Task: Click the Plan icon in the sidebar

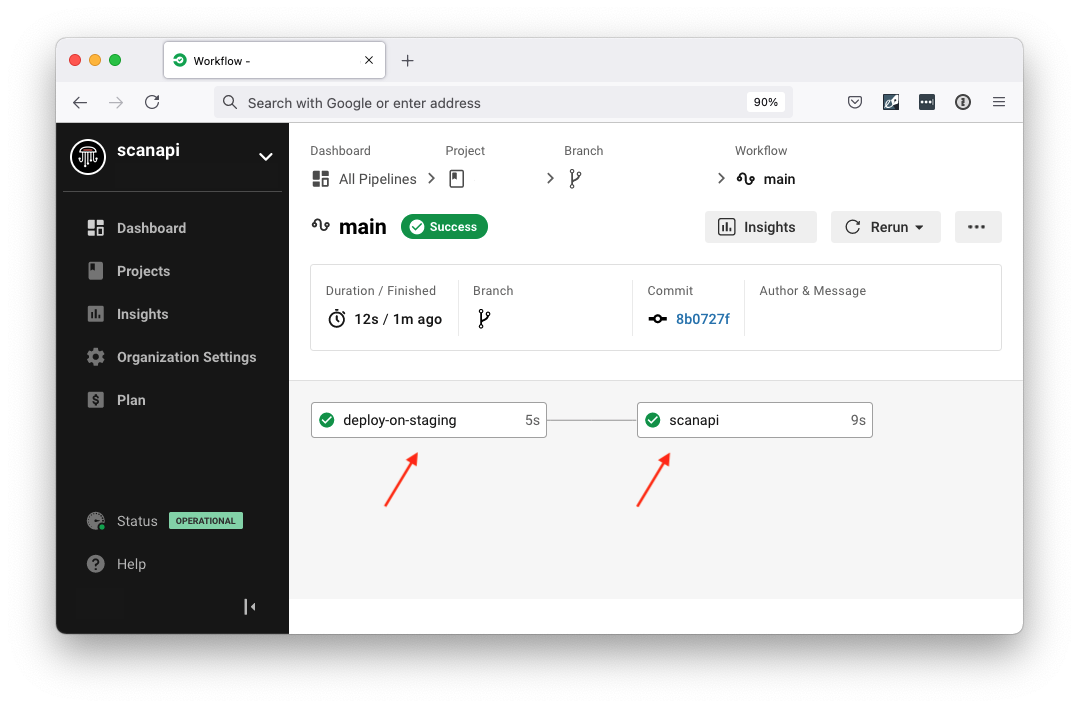Action: coord(95,399)
